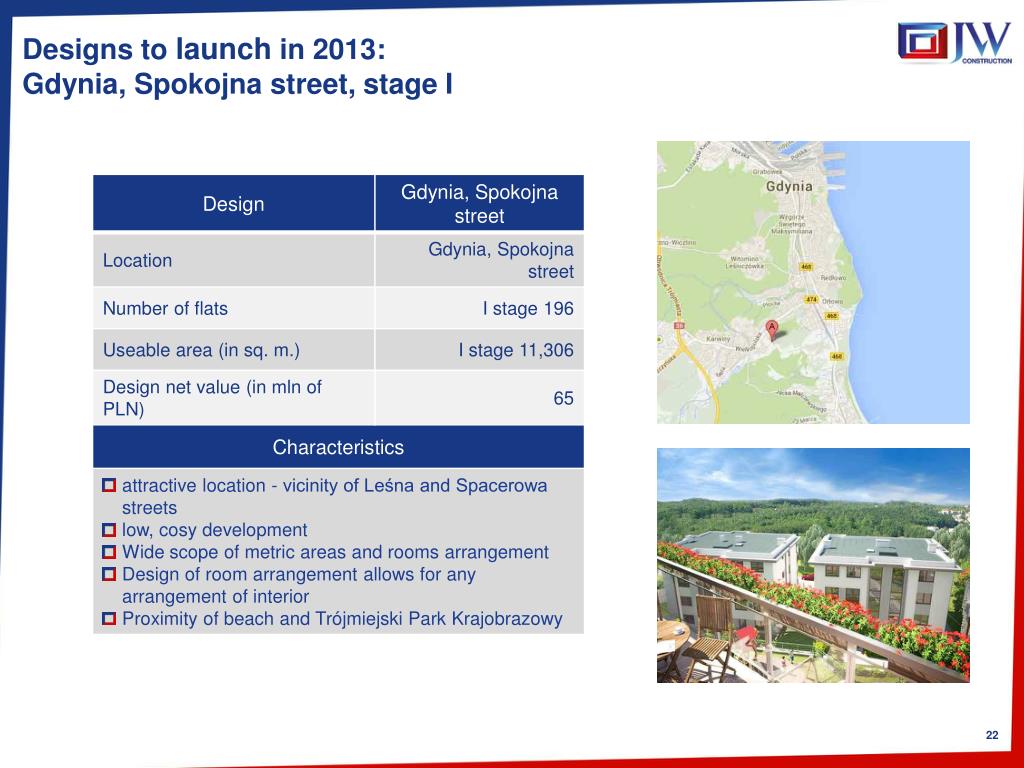The image size is (1024, 768).
Task: Click the page number 22
Action: 992,735
